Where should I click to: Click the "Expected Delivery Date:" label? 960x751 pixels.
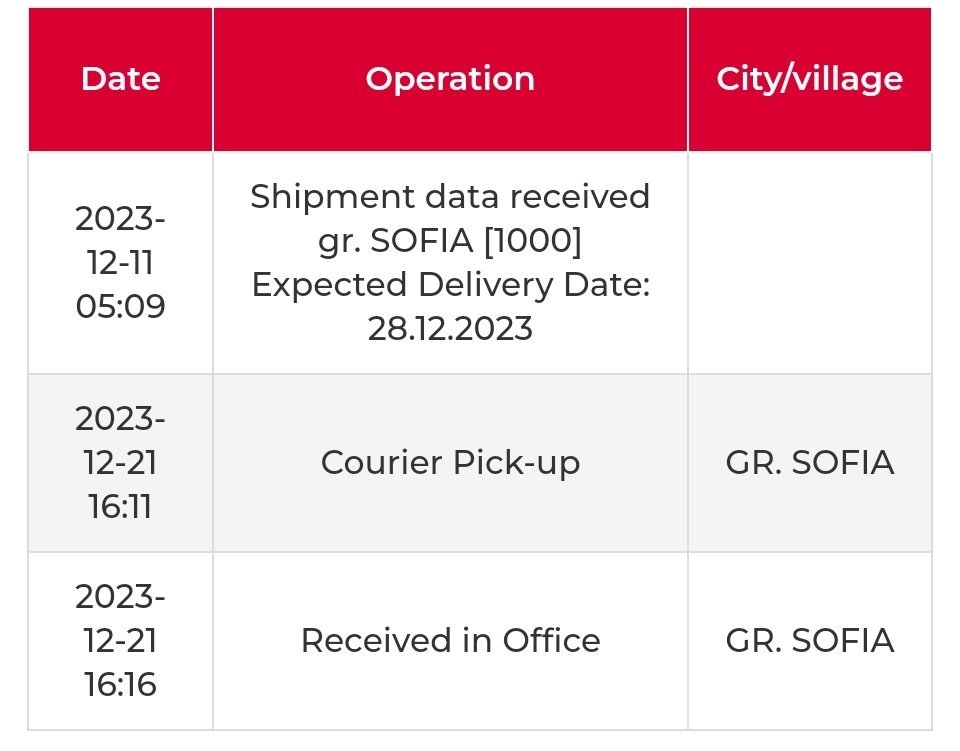(450, 285)
